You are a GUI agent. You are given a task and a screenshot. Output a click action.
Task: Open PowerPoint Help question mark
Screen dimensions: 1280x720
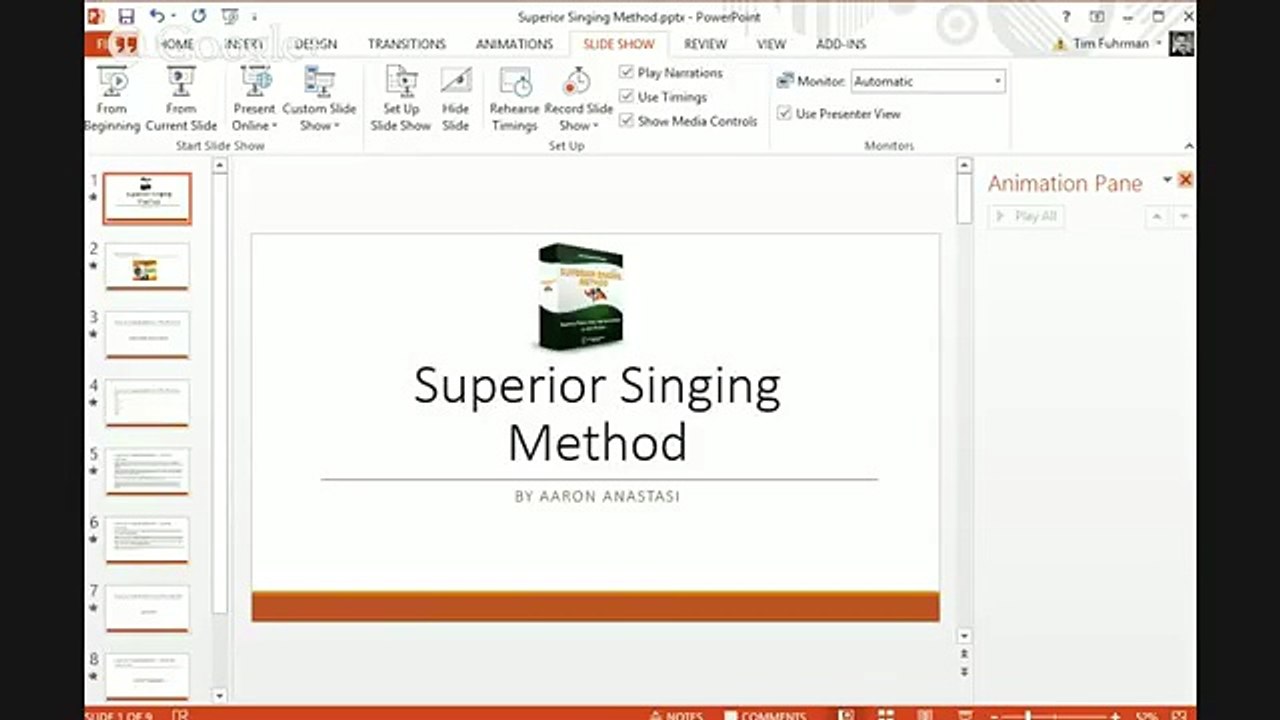pyautogui.click(x=1067, y=17)
